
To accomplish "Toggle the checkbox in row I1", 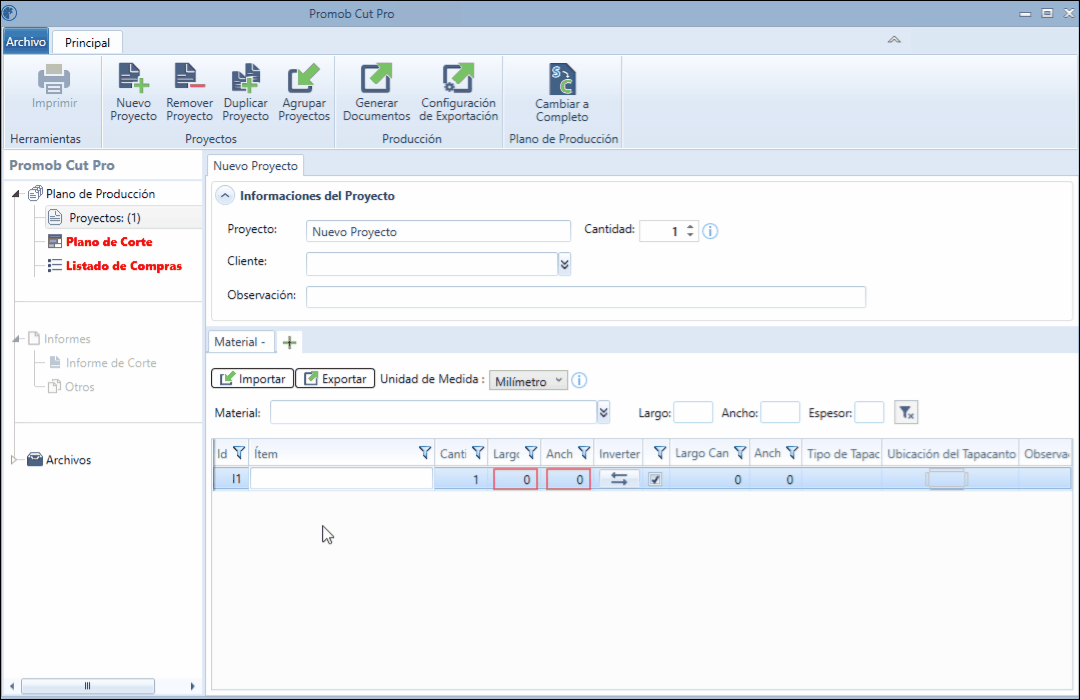I will [x=655, y=479].
